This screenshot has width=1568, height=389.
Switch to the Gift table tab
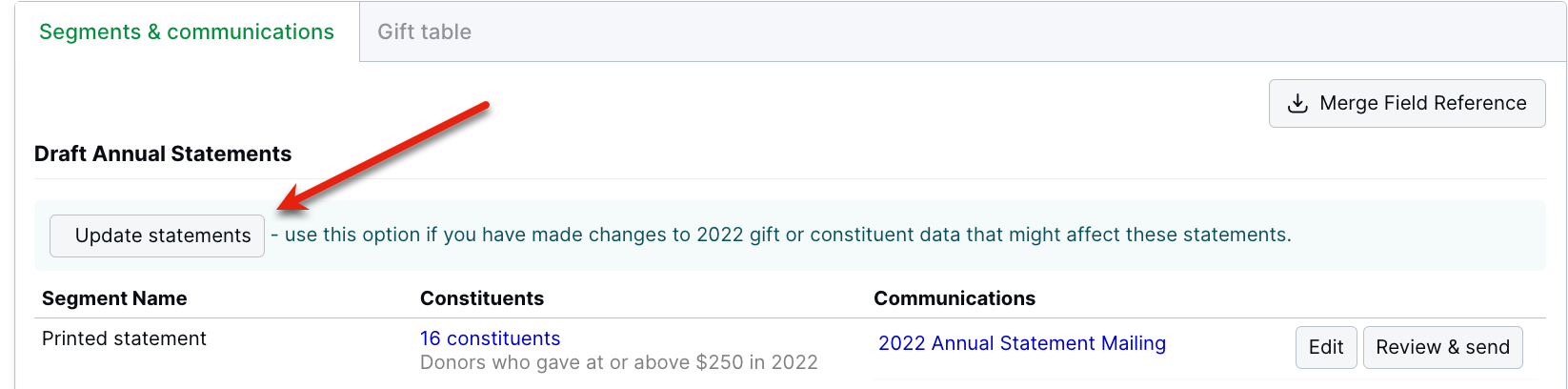(x=424, y=31)
